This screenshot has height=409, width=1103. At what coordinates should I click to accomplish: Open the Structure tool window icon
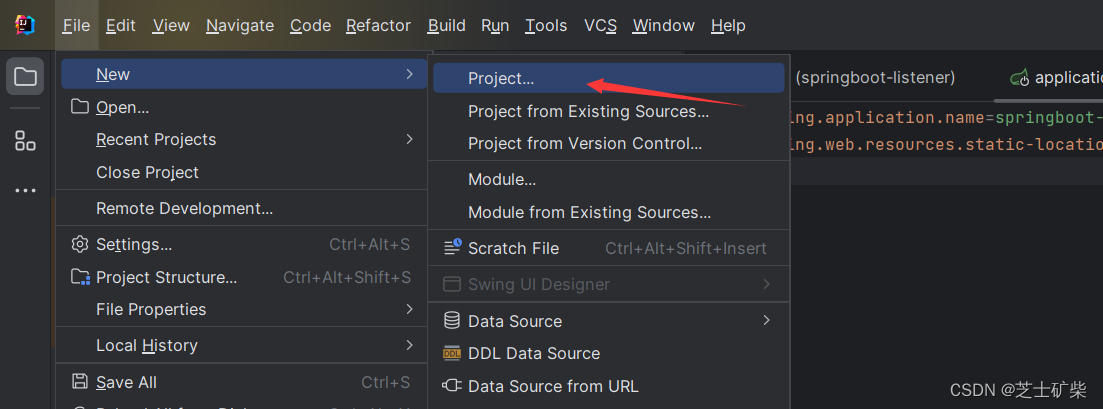coord(25,141)
